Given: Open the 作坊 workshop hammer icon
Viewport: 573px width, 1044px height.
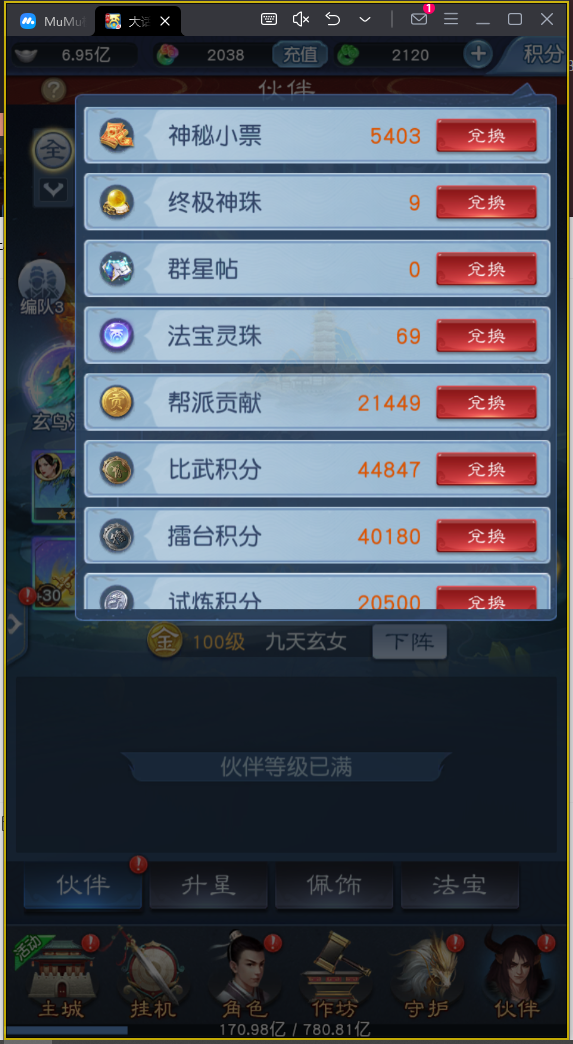Looking at the screenshot, I should (335, 975).
